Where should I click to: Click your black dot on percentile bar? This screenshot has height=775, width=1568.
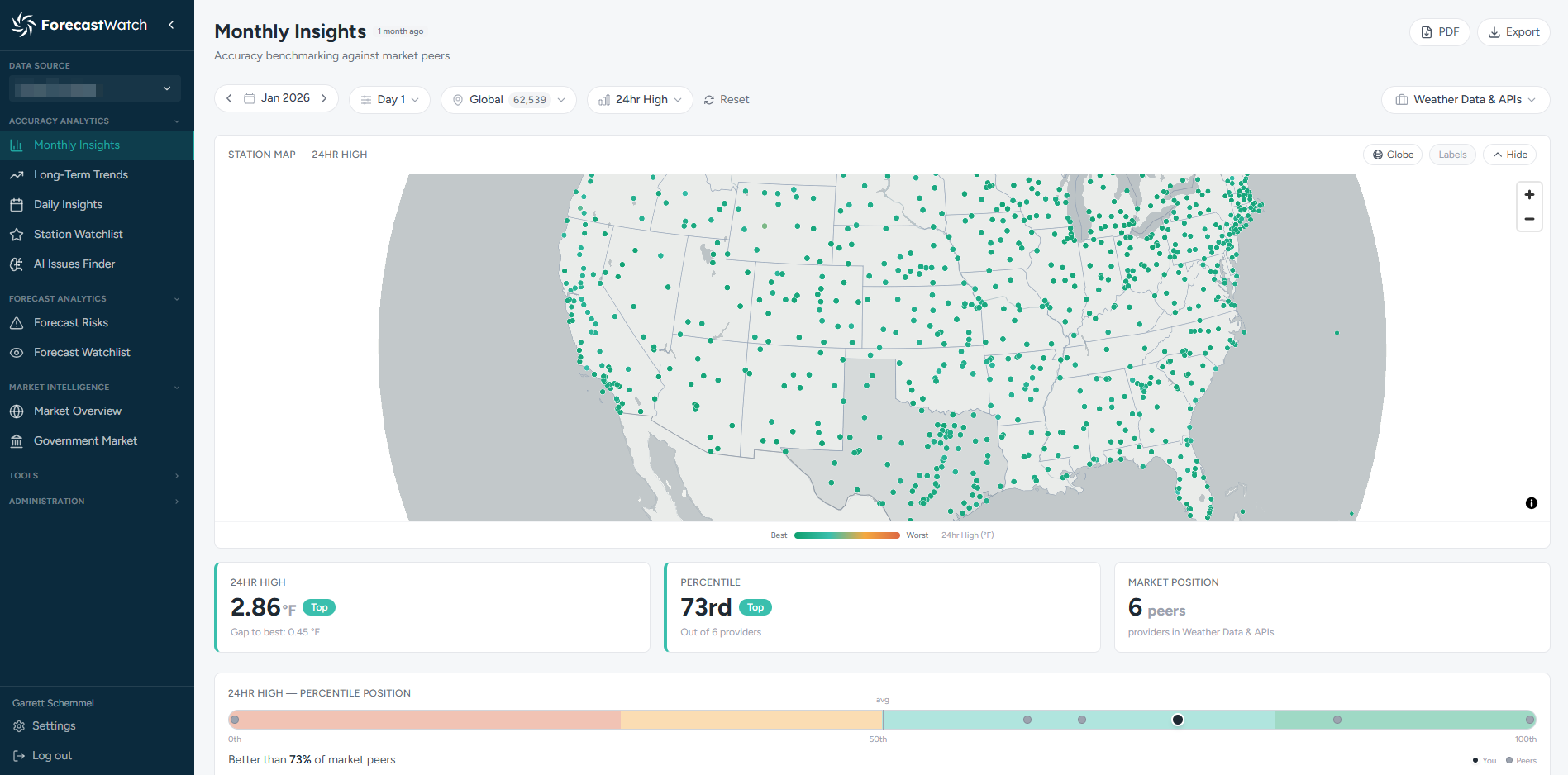1178,720
